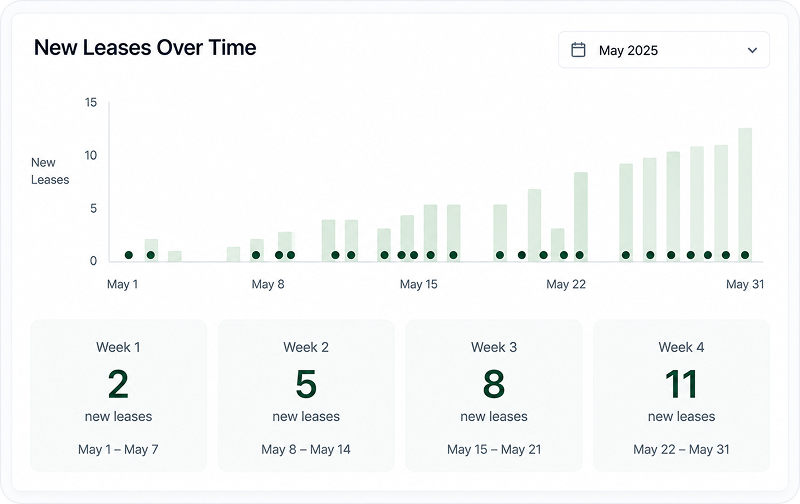The image size is (800, 504).
Task: Click the large number 8 in Week 3
Action: 494,384
